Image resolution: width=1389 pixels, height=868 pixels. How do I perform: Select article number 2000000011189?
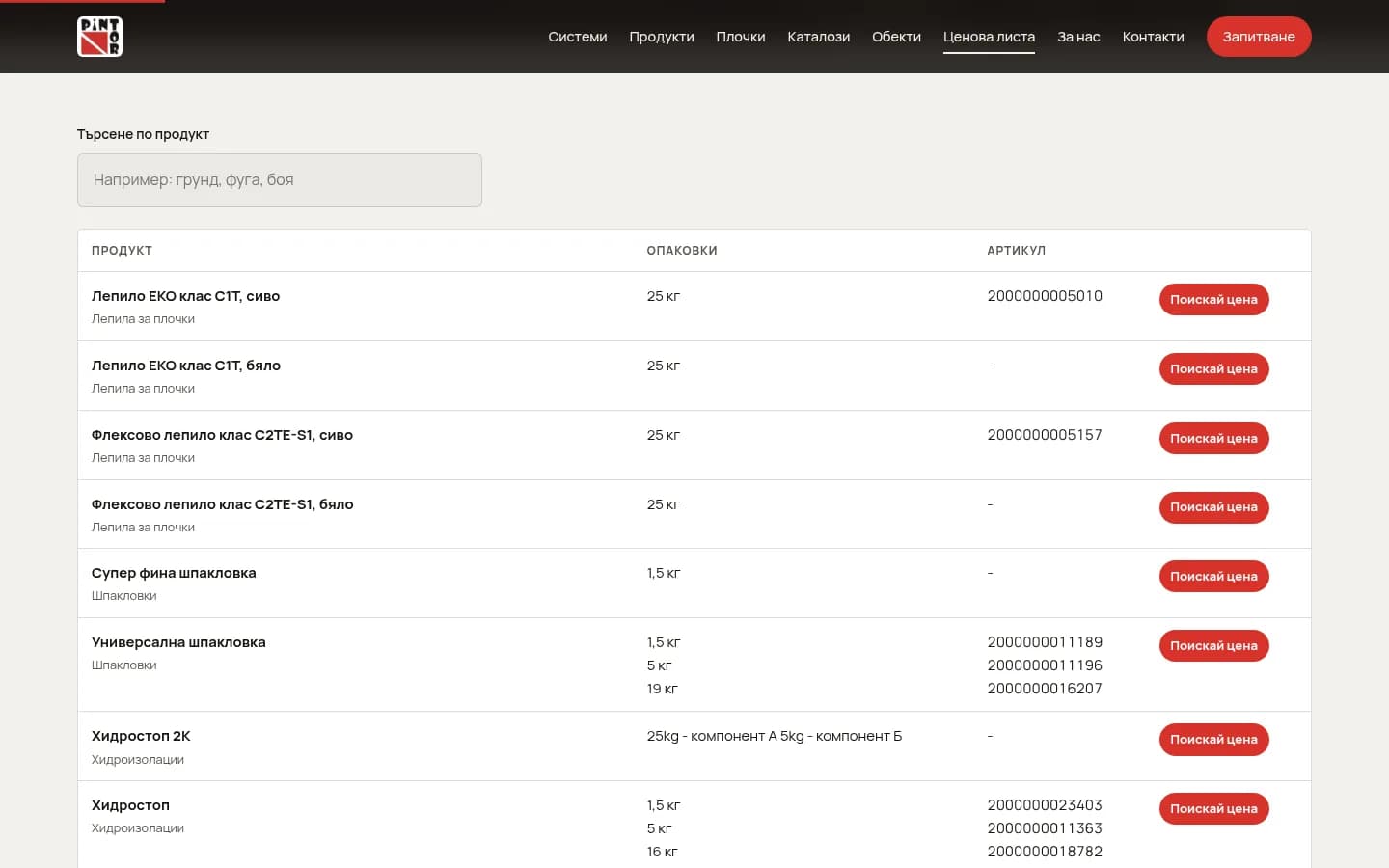1045,642
